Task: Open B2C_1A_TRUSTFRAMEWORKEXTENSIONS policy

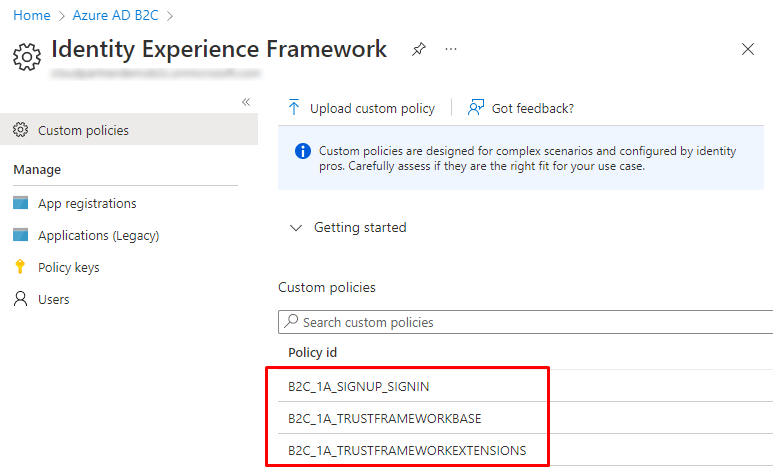Action: point(407,449)
